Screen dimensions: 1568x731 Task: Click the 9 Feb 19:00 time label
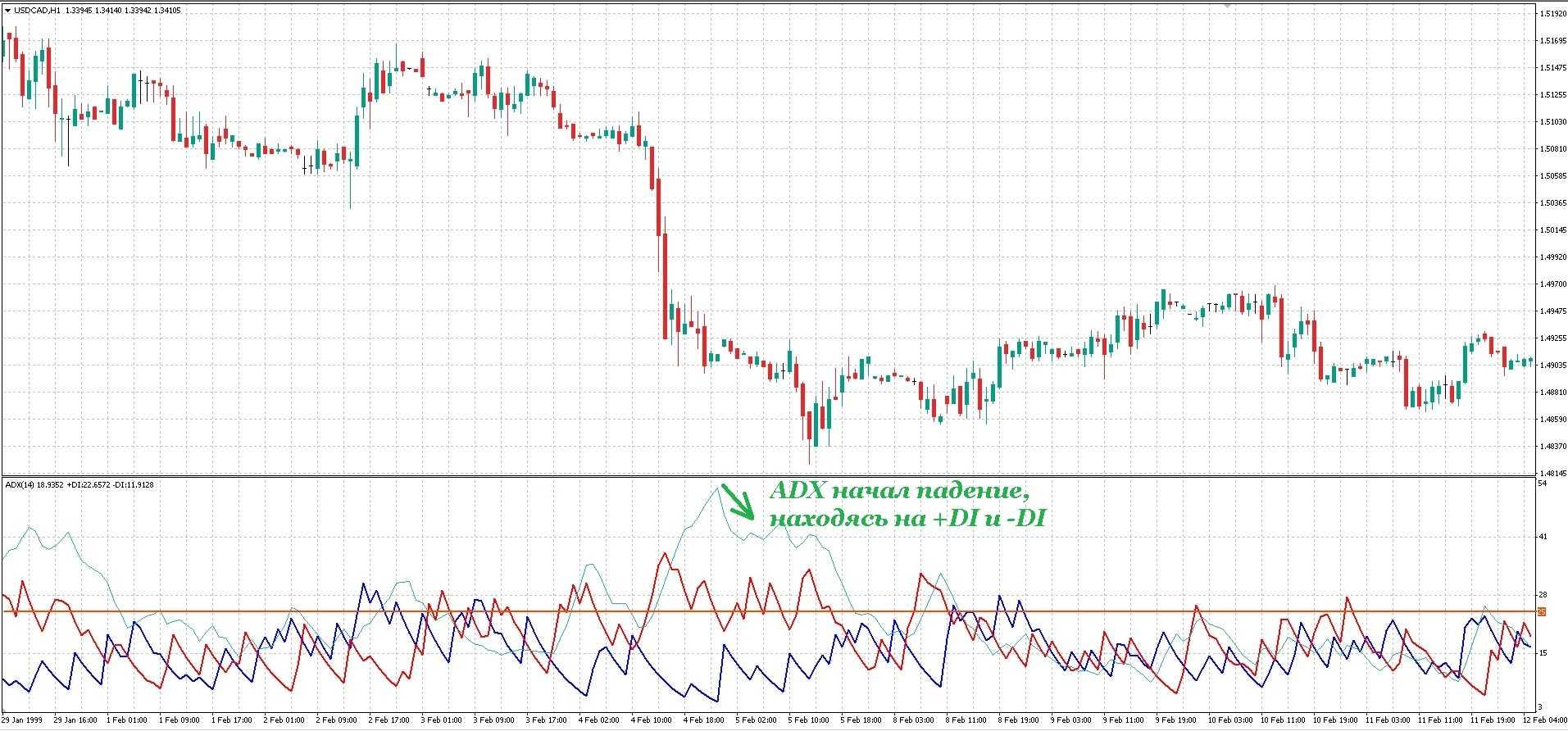tap(1175, 720)
